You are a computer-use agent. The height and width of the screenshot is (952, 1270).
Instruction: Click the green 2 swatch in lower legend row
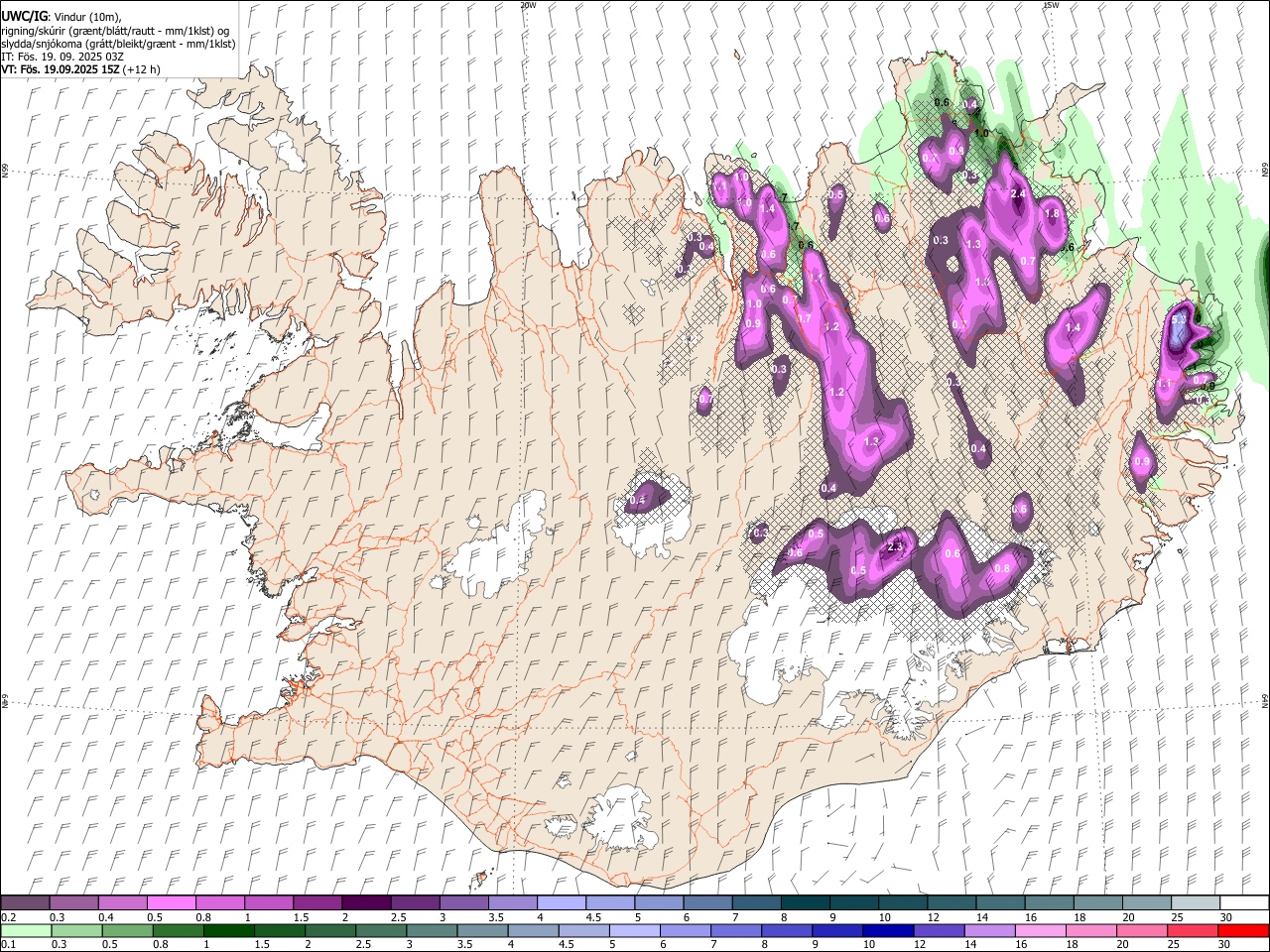(330, 930)
